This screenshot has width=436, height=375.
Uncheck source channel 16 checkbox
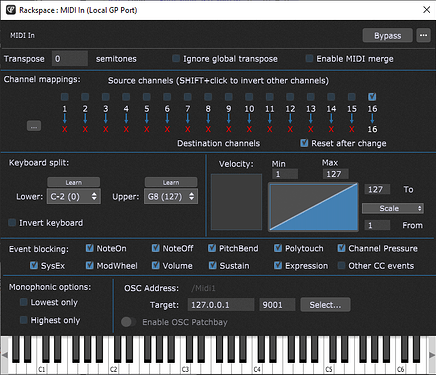(372, 97)
